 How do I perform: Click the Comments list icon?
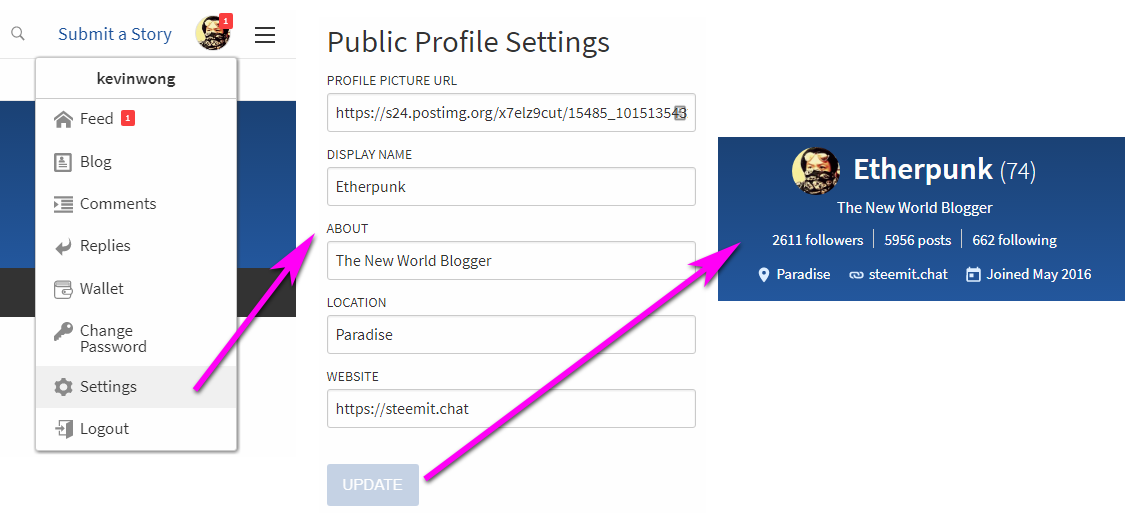click(x=63, y=204)
